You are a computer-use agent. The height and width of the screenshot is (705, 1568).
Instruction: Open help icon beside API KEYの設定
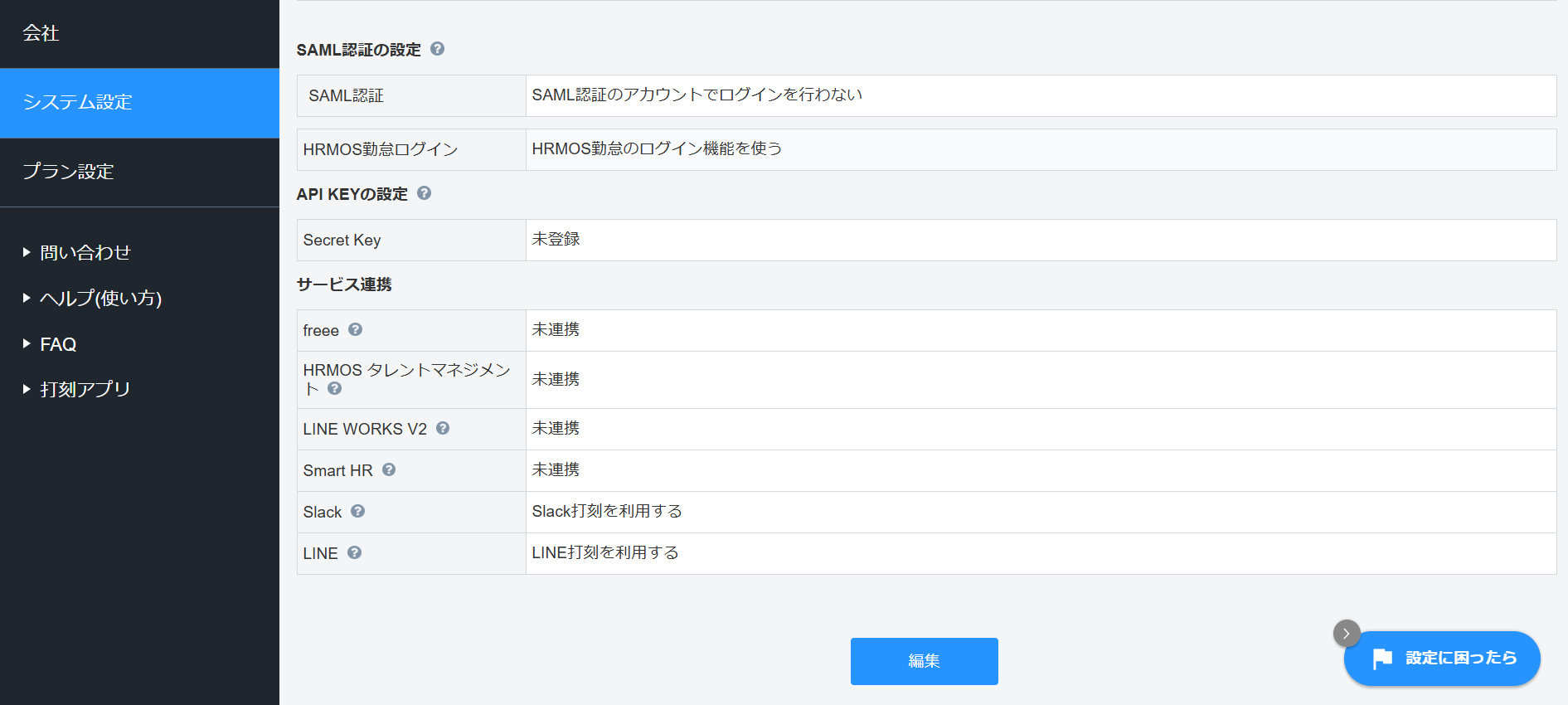click(x=424, y=193)
